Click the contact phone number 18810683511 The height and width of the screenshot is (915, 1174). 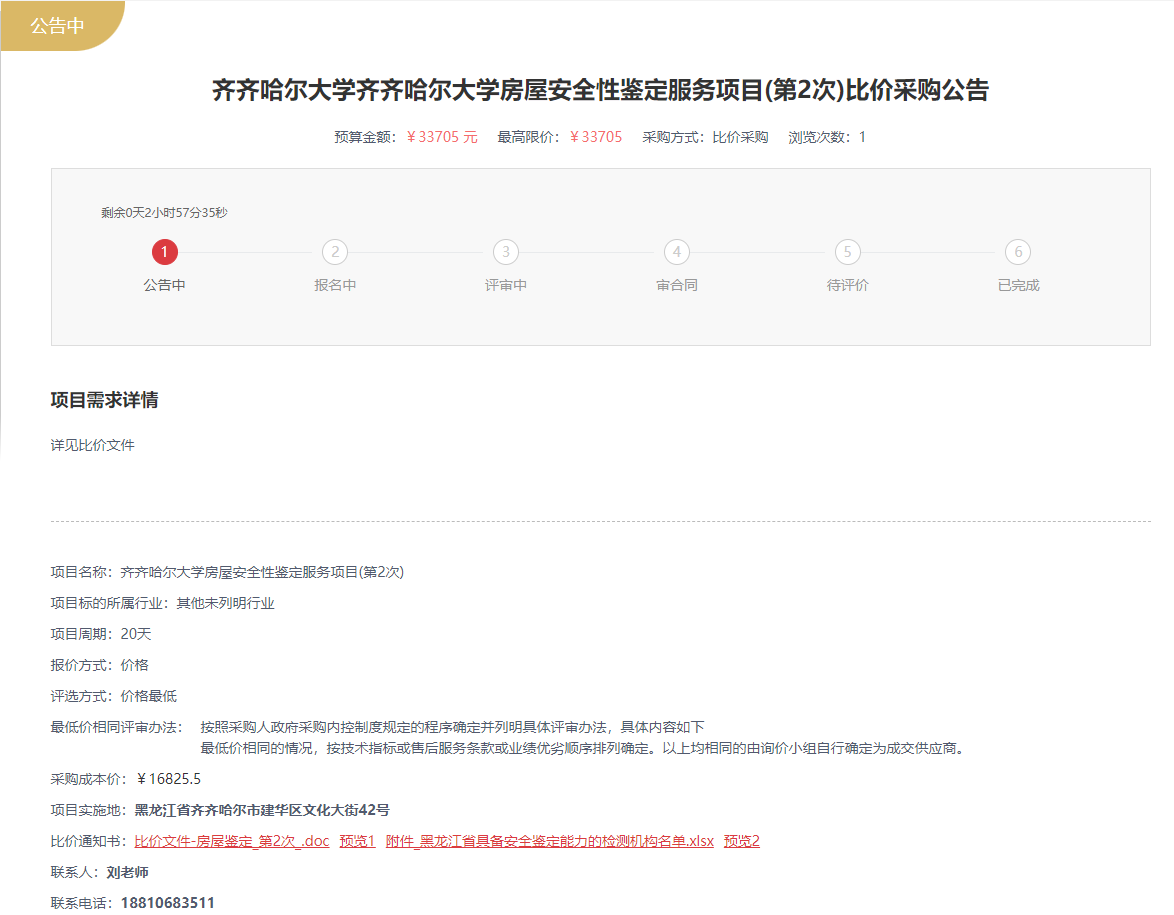pos(167,903)
